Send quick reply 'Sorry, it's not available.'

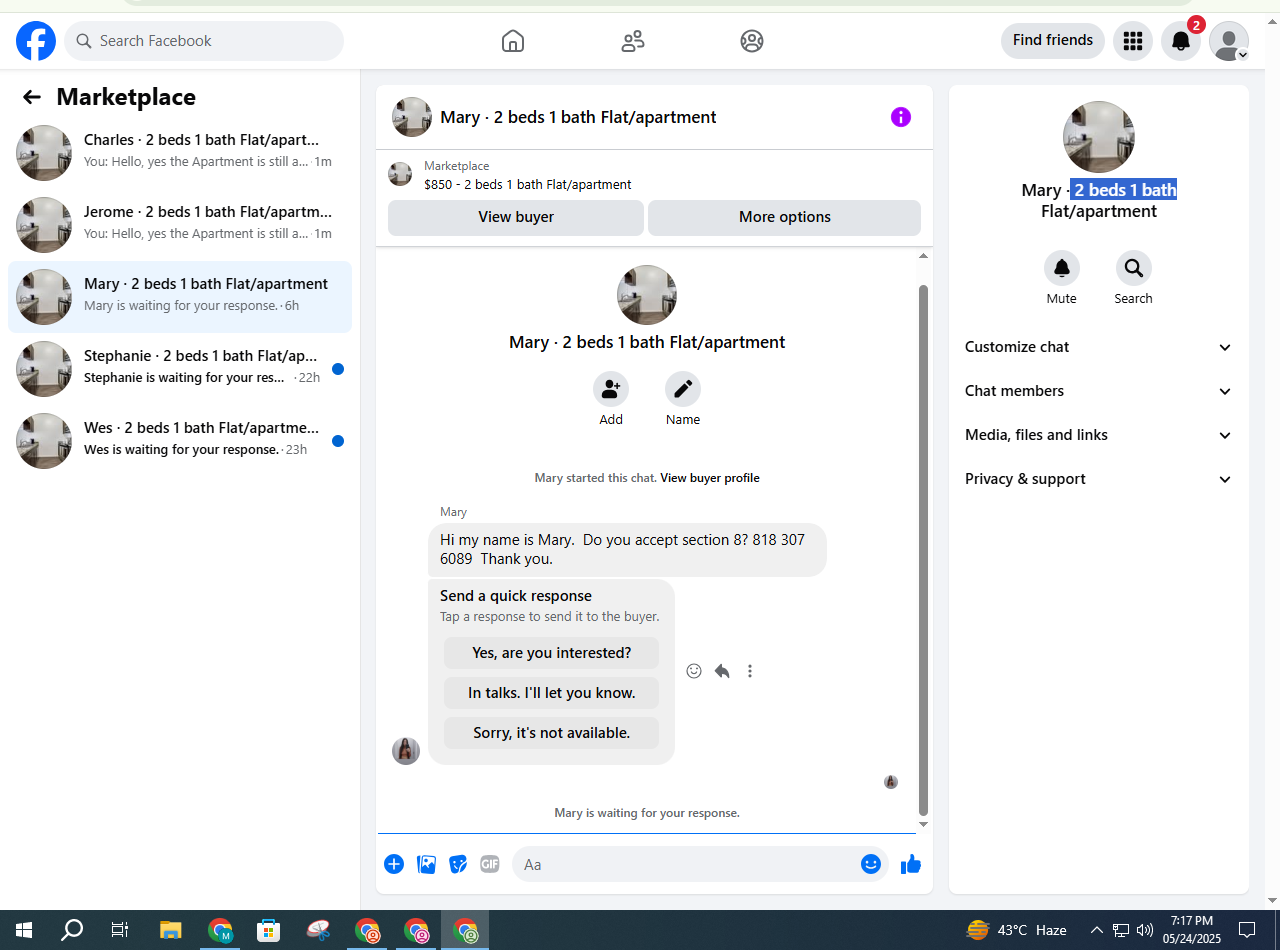point(552,733)
